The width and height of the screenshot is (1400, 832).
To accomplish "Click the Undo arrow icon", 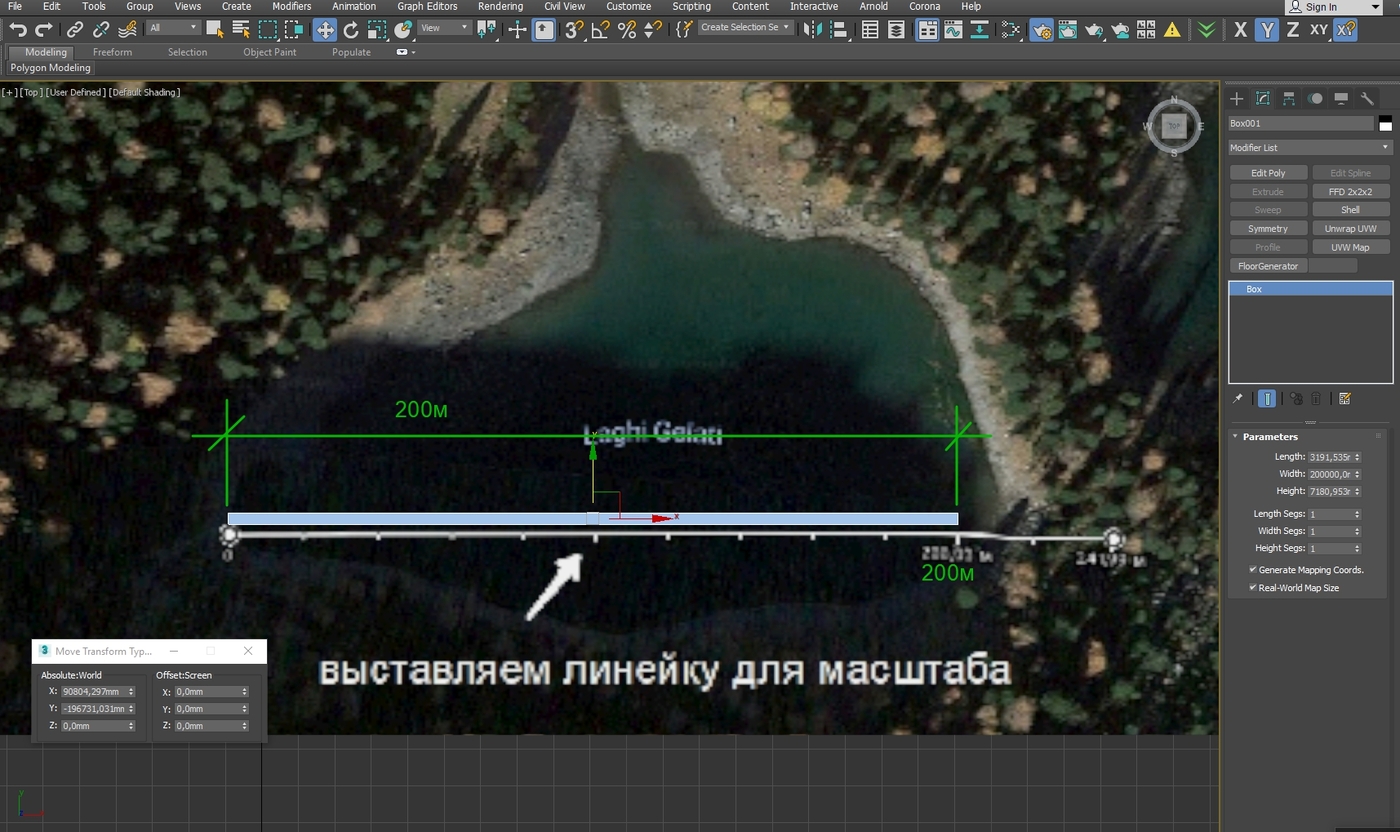I will (17, 30).
